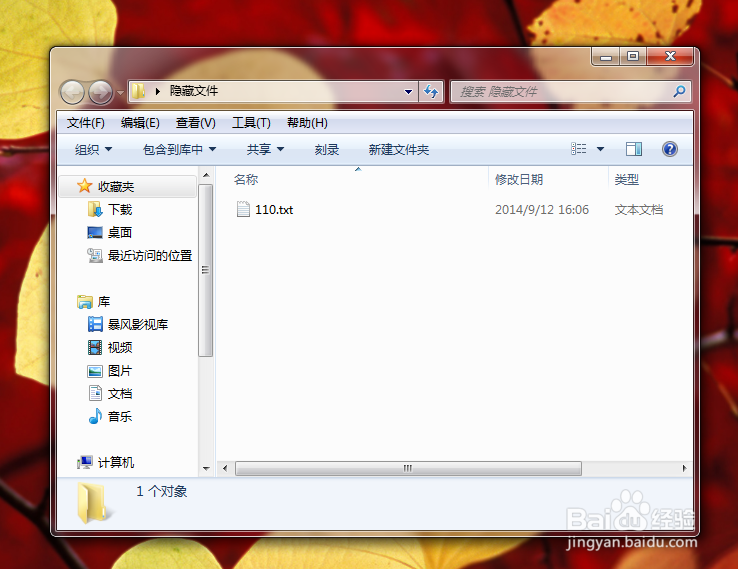
Task: Click the 1 个对象 status text
Action: [161, 491]
